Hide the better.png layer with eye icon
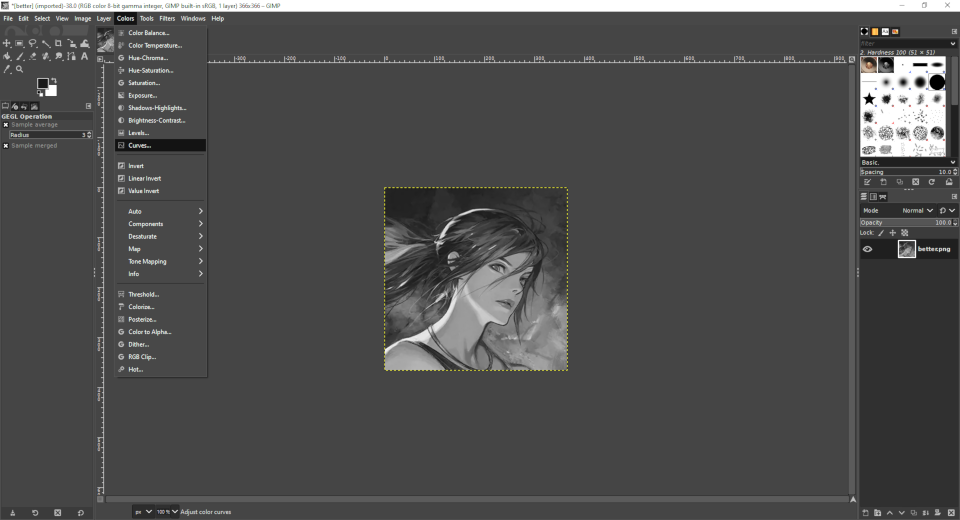 coord(867,249)
